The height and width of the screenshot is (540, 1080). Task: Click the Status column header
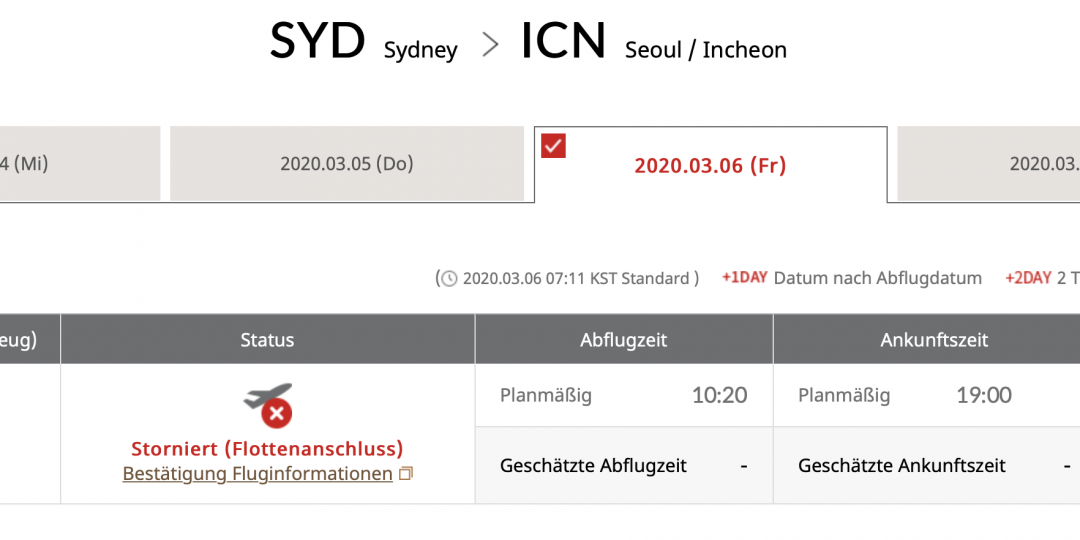tap(267, 340)
